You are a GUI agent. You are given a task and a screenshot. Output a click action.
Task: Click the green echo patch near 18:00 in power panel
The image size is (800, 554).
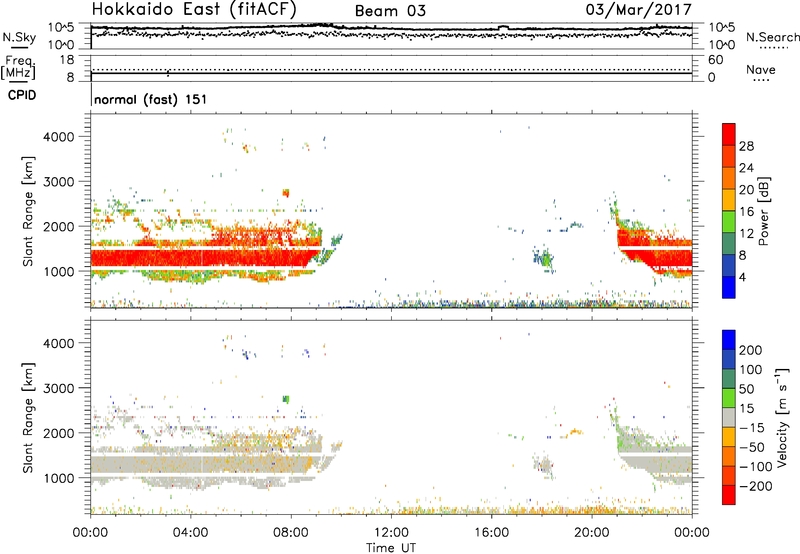pyautogui.click(x=545, y=259)
